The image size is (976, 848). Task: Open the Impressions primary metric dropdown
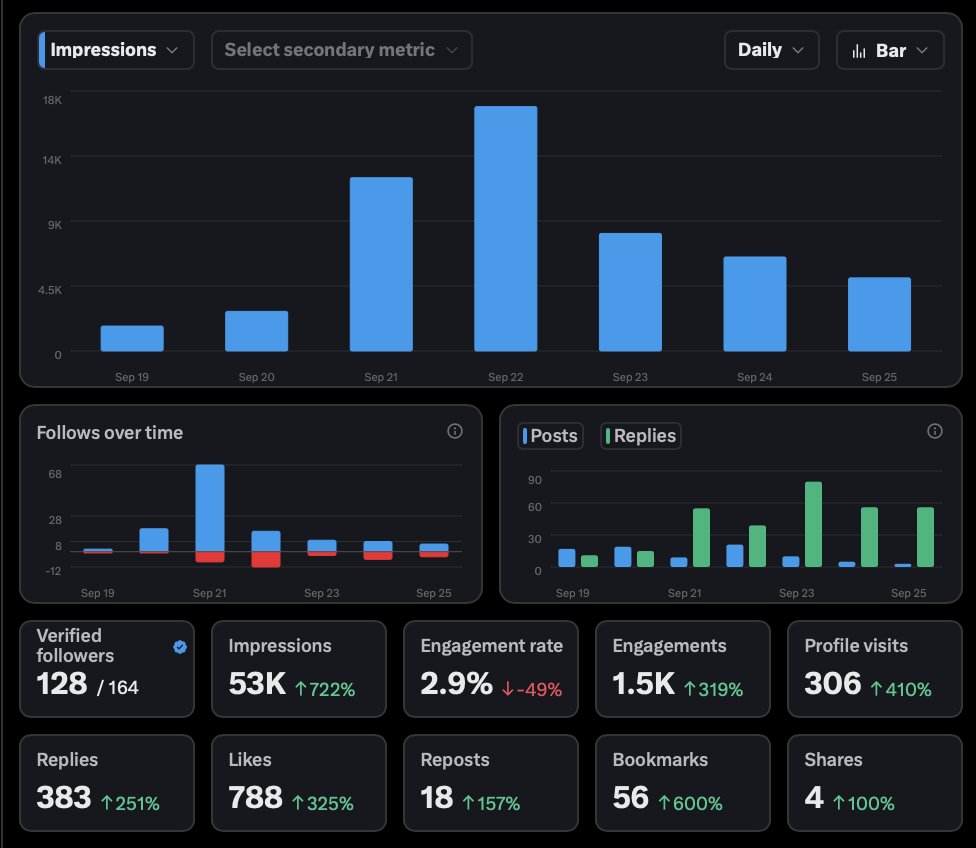(x=116, y=50)
